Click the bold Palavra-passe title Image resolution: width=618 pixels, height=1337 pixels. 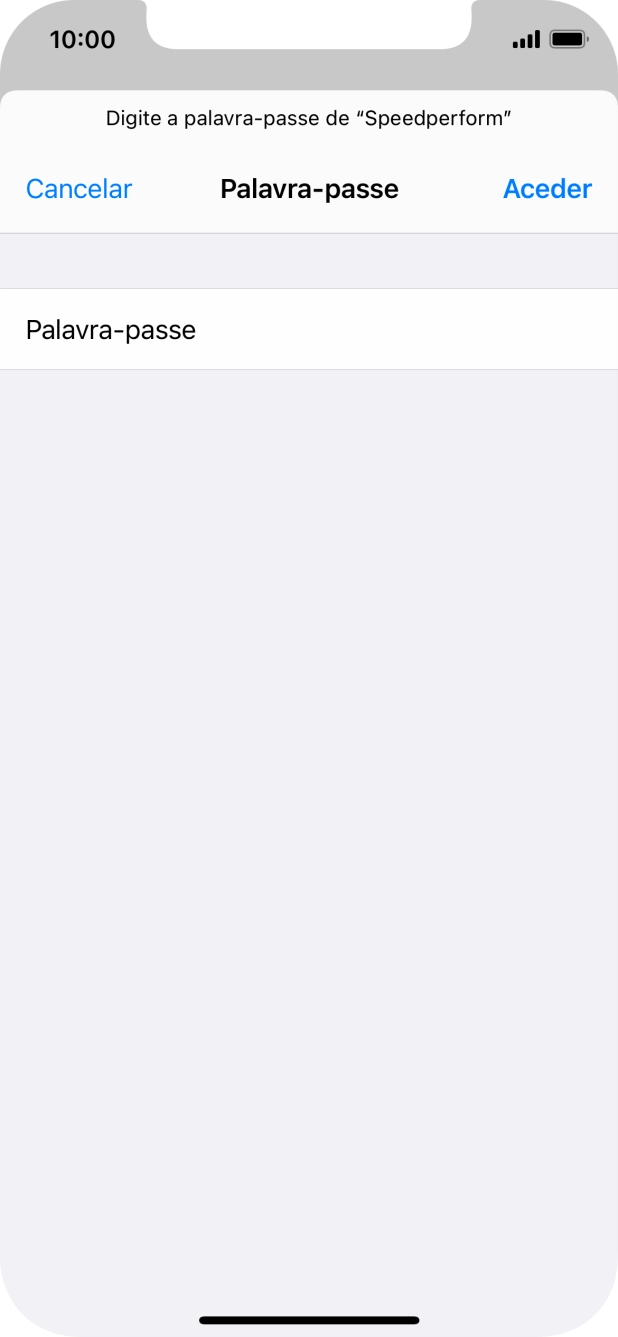tap(309, 189)
